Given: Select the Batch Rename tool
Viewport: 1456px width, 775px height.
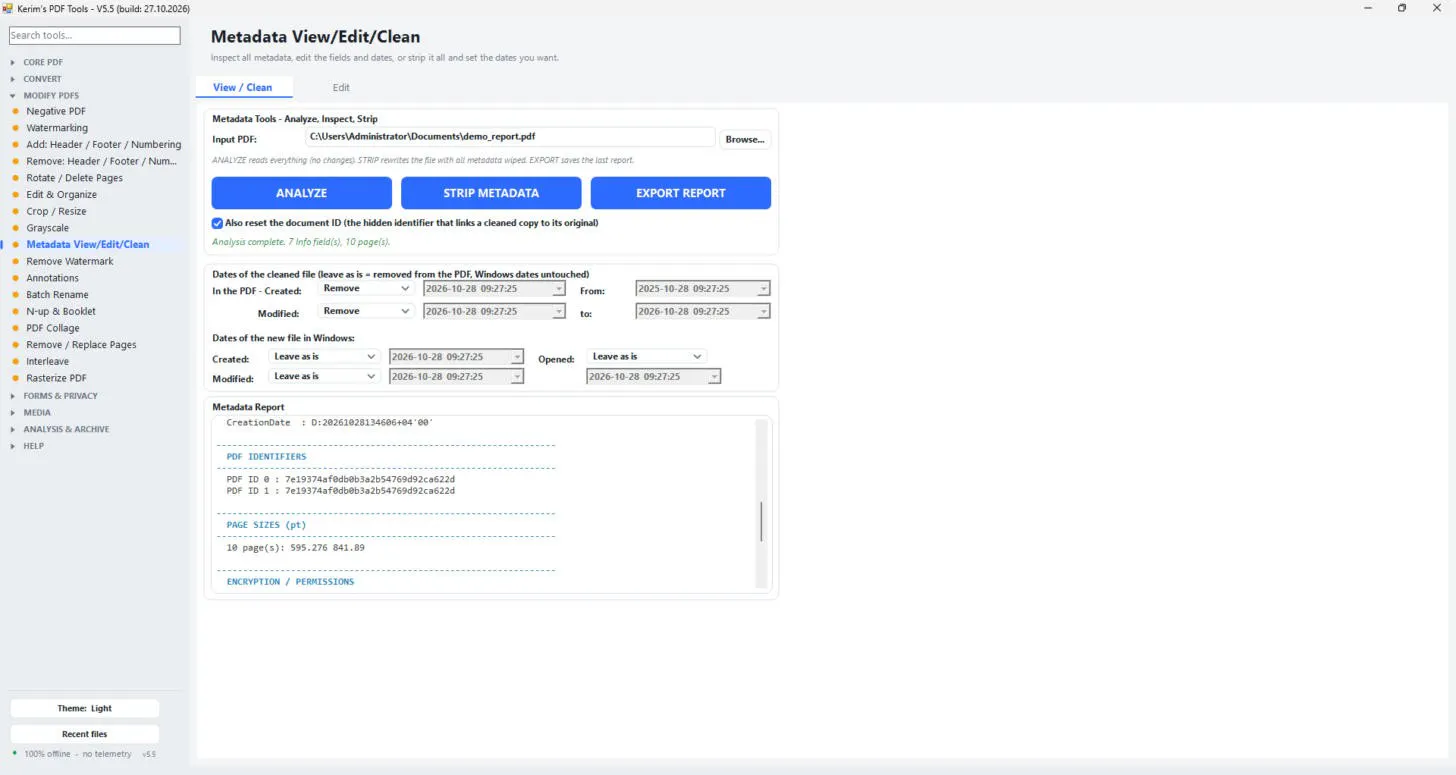Looking at the screenshot, I should pos(57,295).
